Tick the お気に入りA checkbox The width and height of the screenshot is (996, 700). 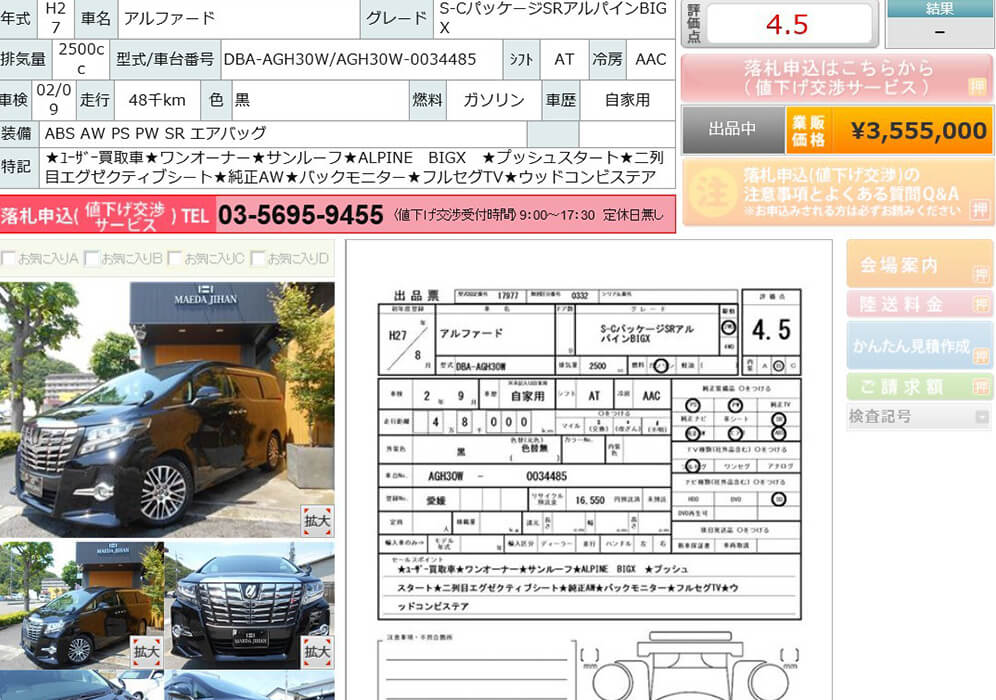pyautogui.click(x=9, y=259)
